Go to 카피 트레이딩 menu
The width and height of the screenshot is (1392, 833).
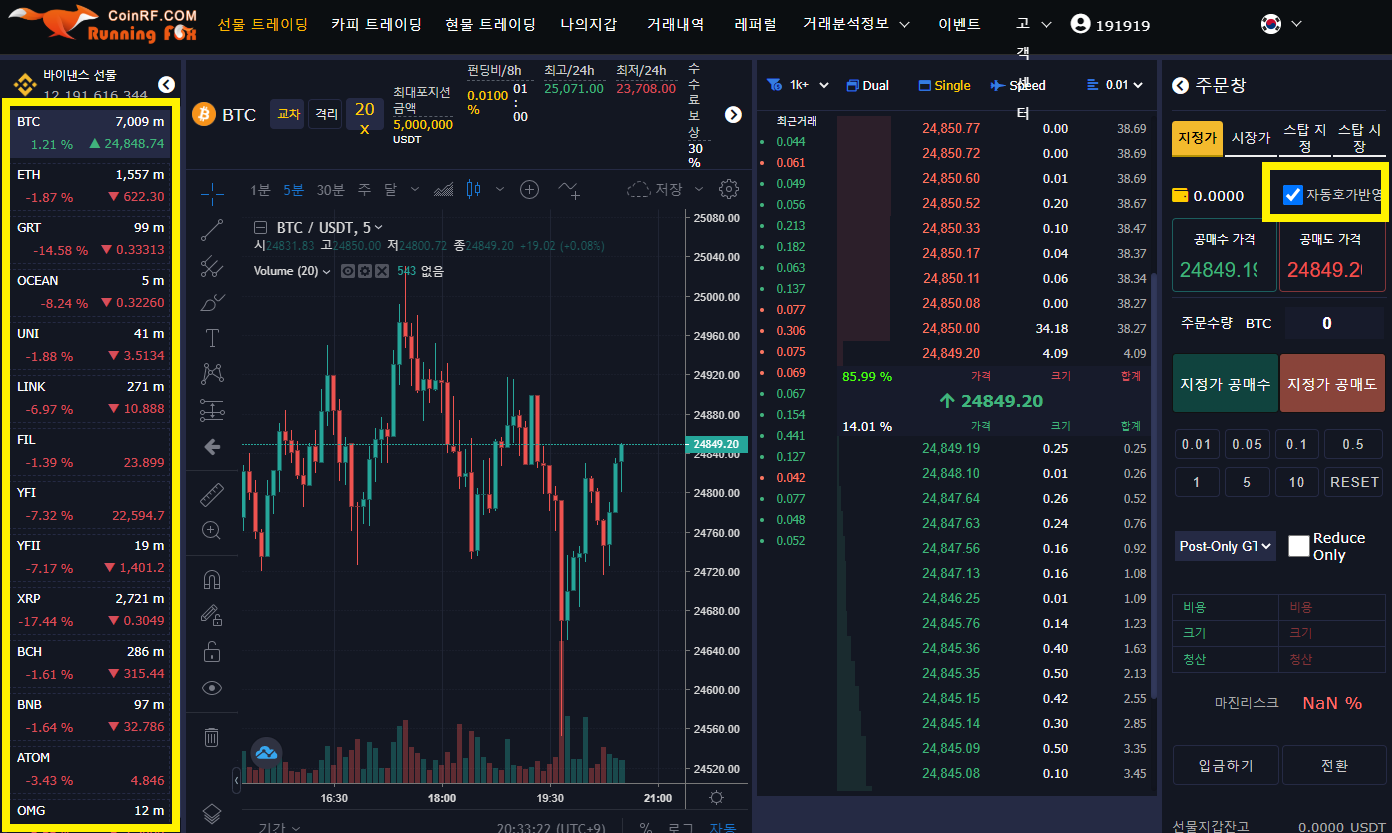[x=376, y=24]
